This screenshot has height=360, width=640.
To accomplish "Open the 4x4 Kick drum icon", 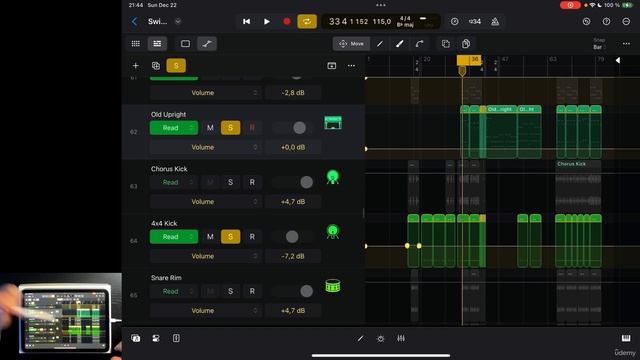I will (x=333, y=231).
